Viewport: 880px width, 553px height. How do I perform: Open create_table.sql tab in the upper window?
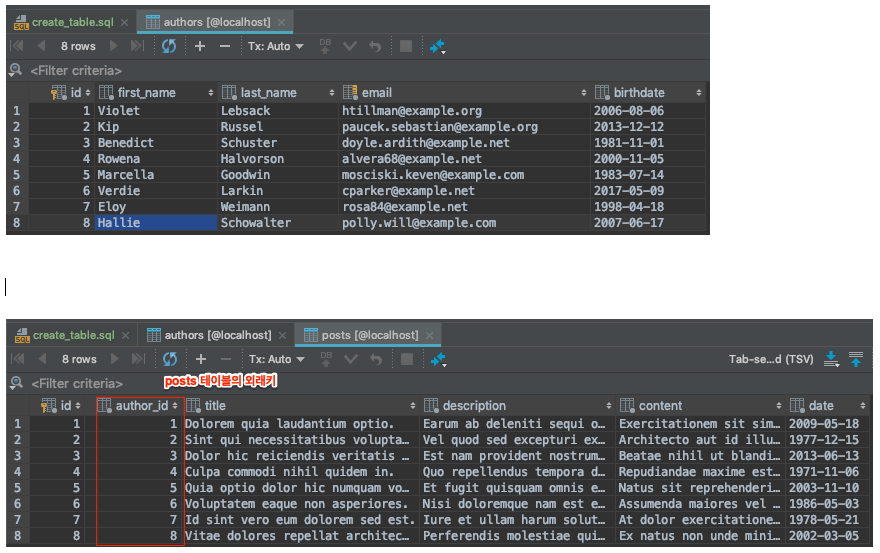point(70,21)
